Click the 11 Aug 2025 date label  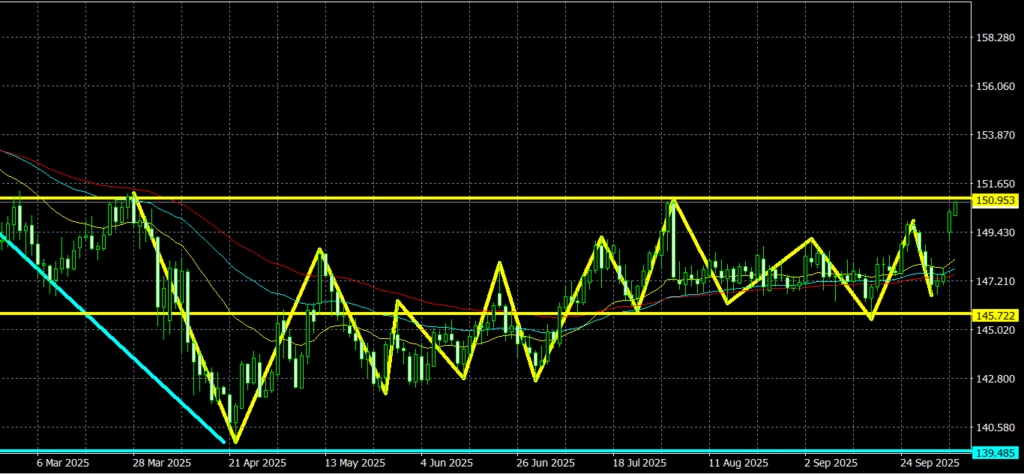(x=737, y=464)
